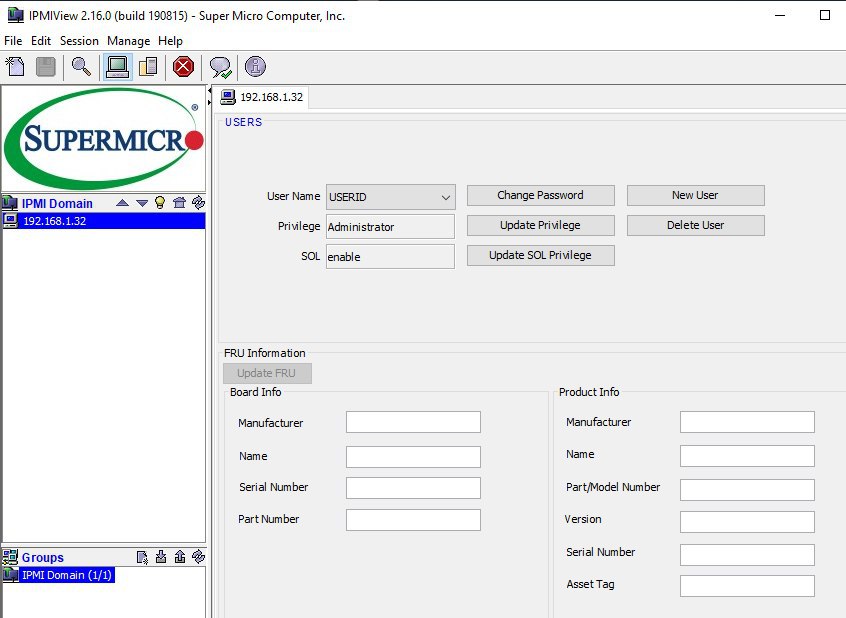Image resolution: width=846 pixels, height=618 pixels.
Task: Click the IPMI Domain header icon
Action: click(x=10, y=203)
